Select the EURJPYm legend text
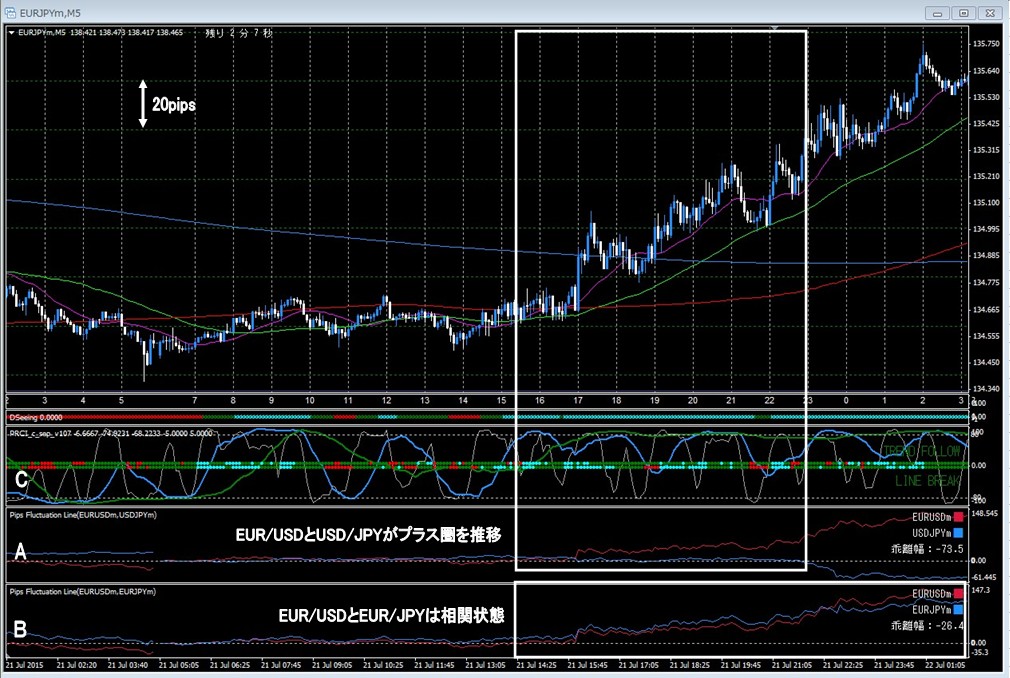This screenshot has height=678, width=1010. point(932,609)
